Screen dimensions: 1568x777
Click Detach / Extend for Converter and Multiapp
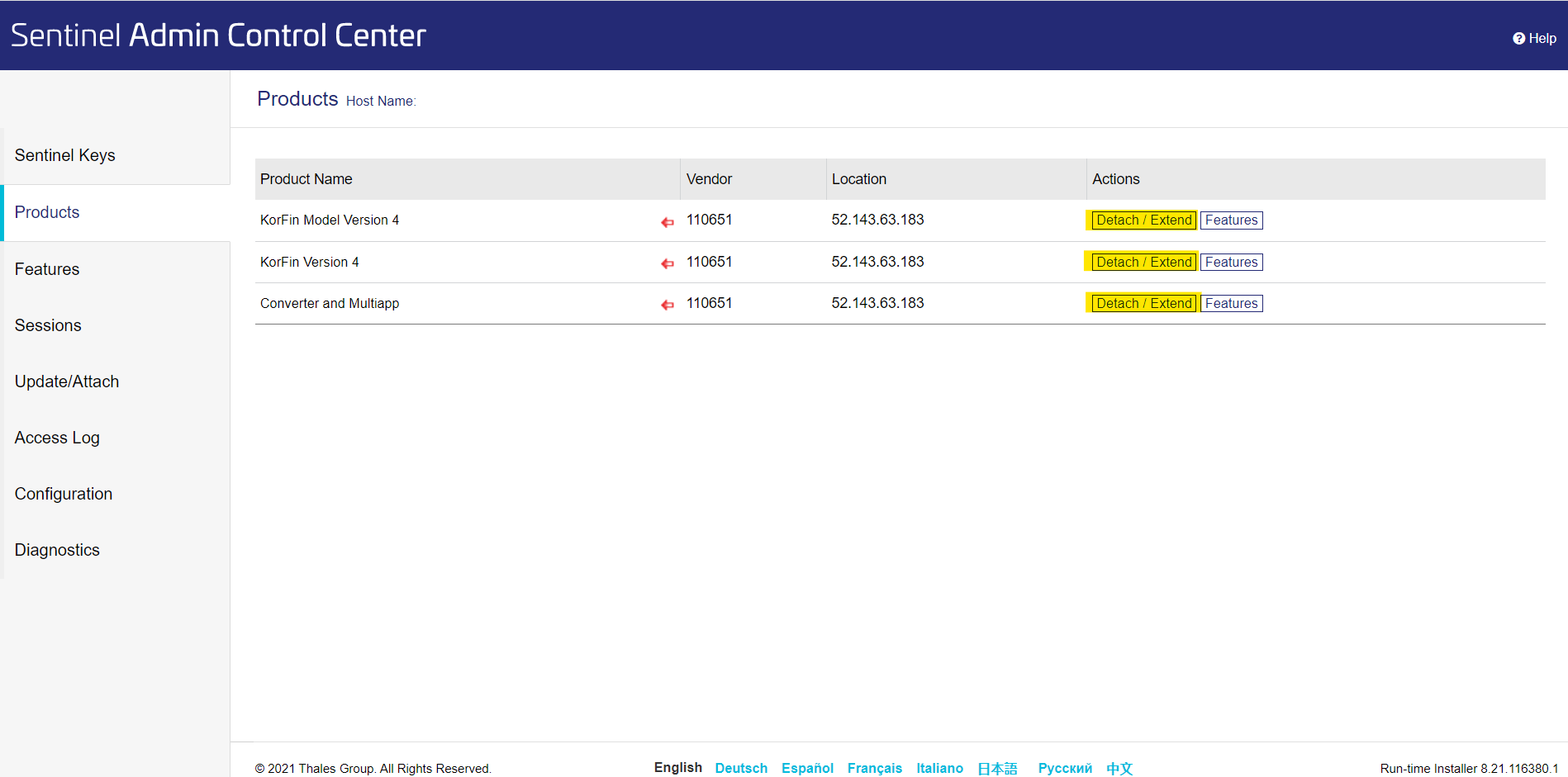(1143, 303)
